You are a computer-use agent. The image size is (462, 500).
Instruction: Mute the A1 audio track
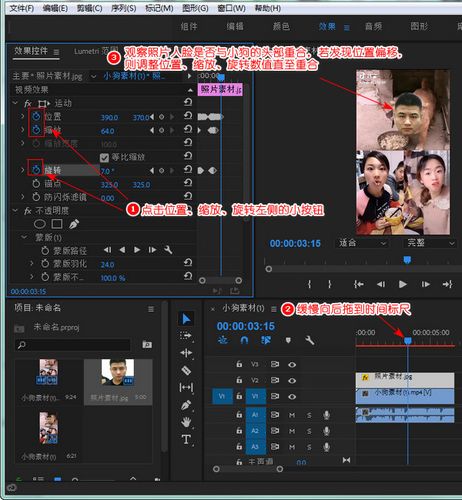(292, 415)
